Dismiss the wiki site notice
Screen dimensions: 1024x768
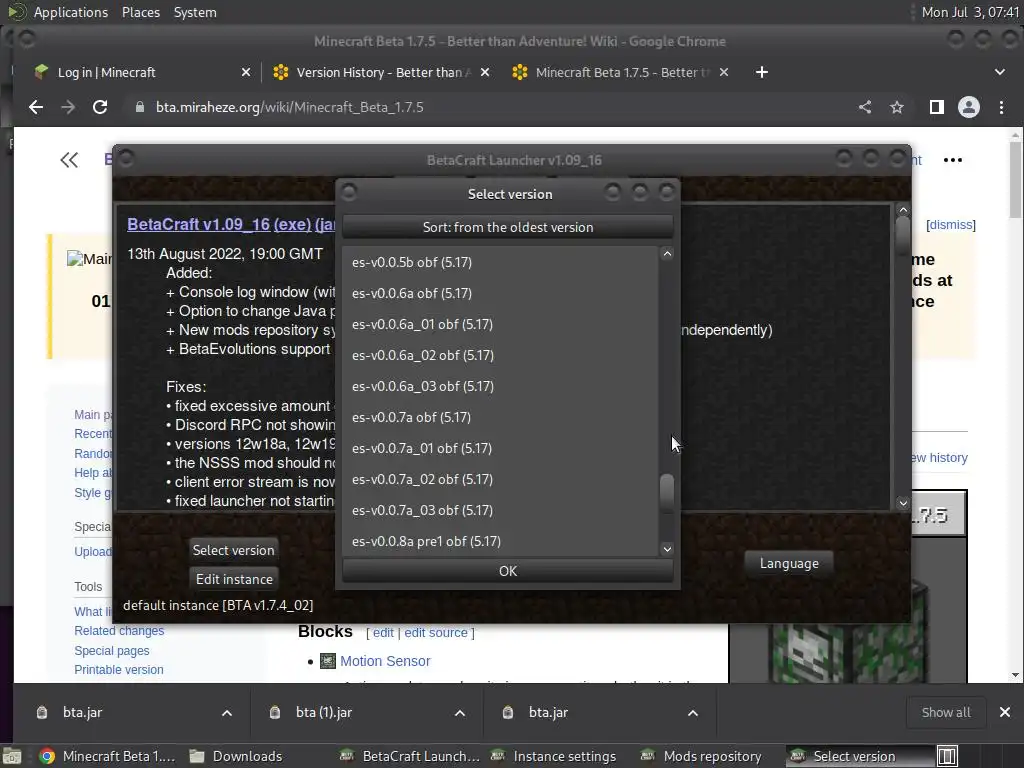point(951,225)
